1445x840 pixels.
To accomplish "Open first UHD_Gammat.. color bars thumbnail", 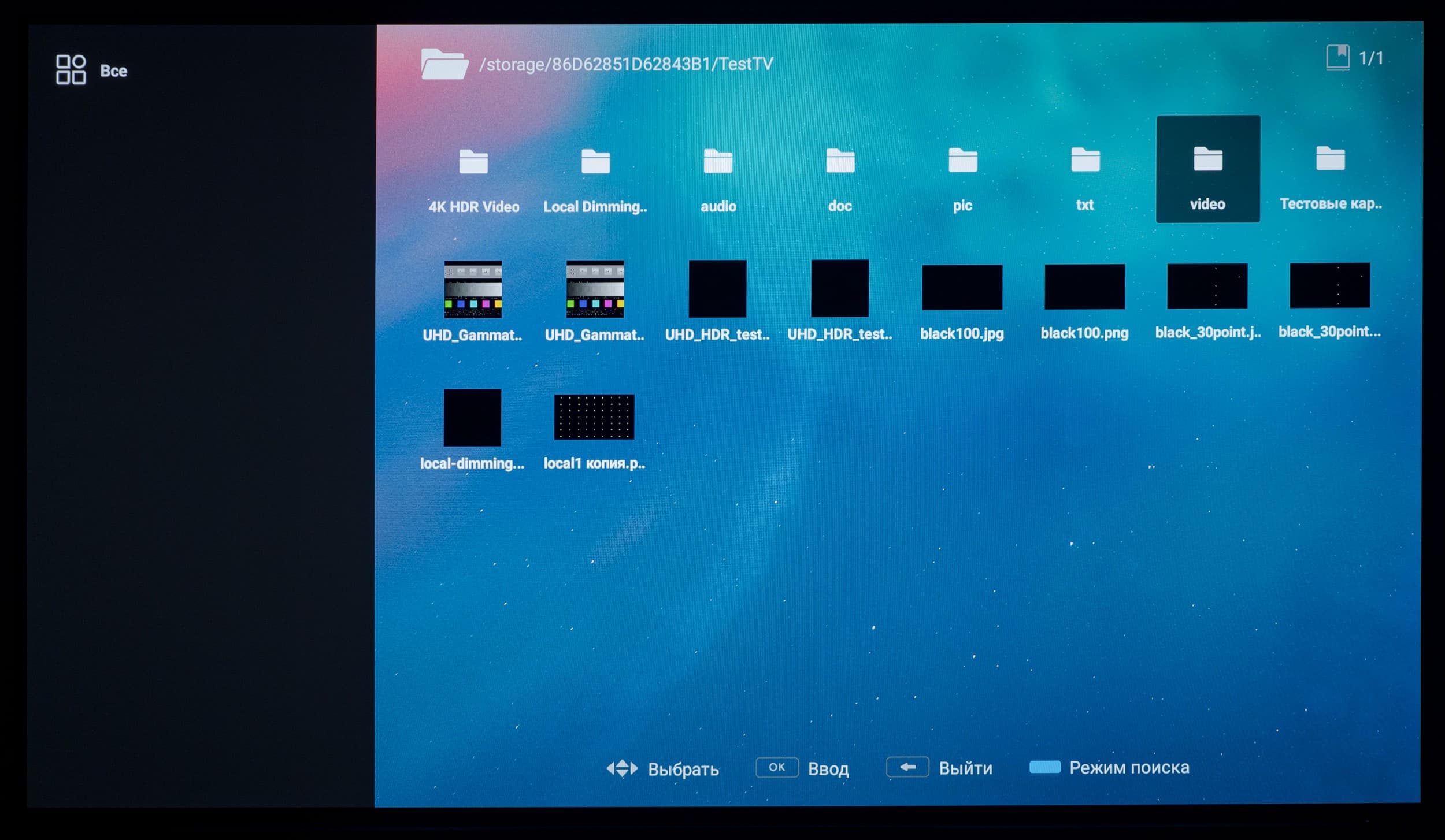I will [x=473, y=289].
